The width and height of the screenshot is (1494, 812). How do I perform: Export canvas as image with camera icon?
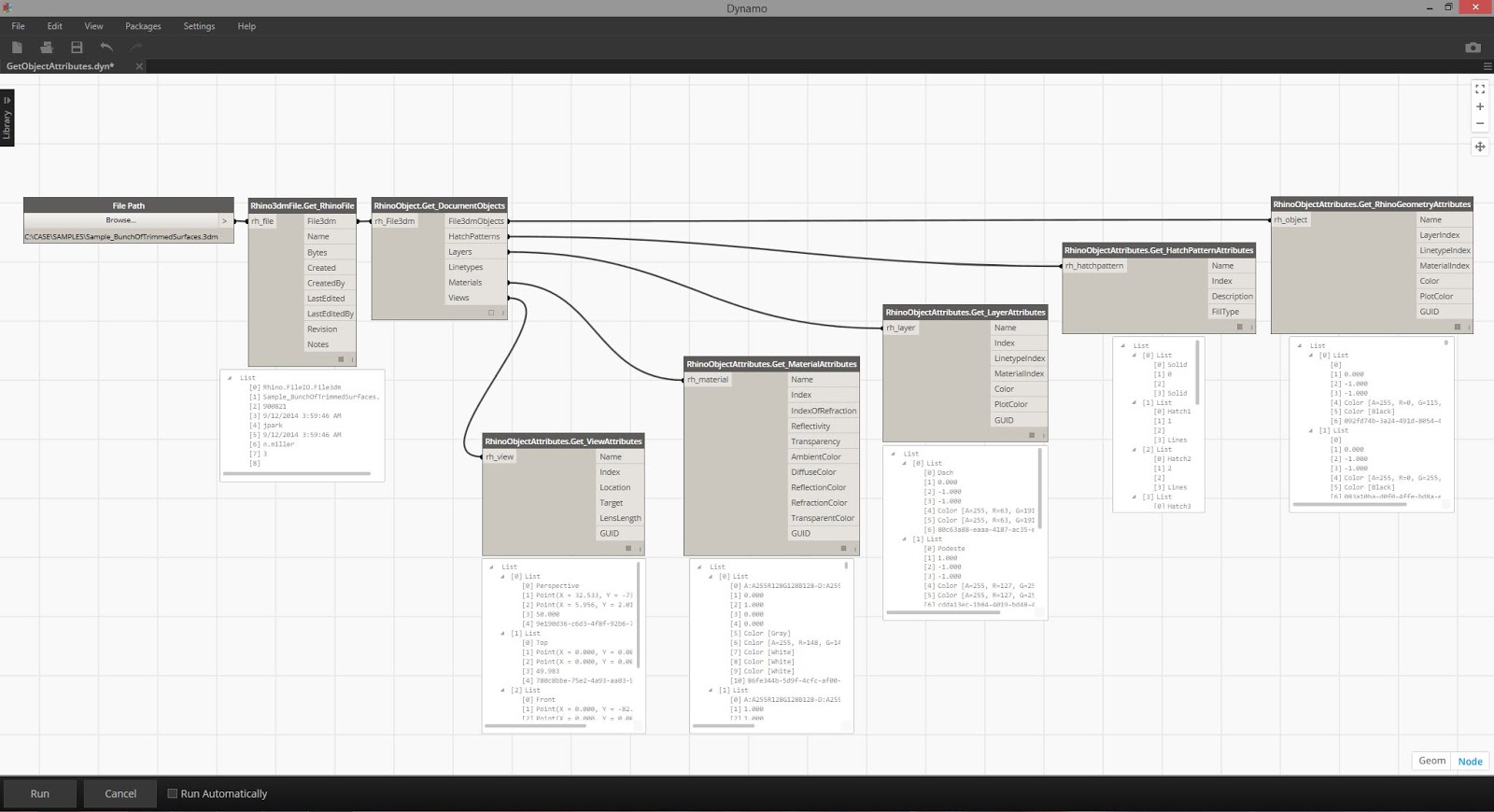click(x=1473, y=48)
